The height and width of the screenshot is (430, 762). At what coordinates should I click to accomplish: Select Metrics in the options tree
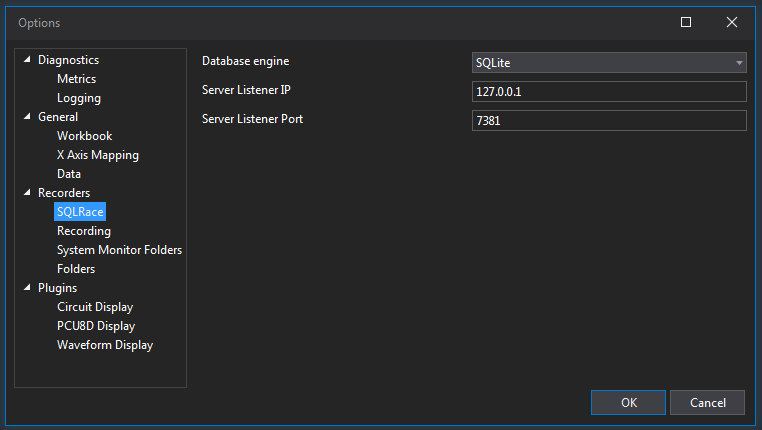click(x=76, y=79)
